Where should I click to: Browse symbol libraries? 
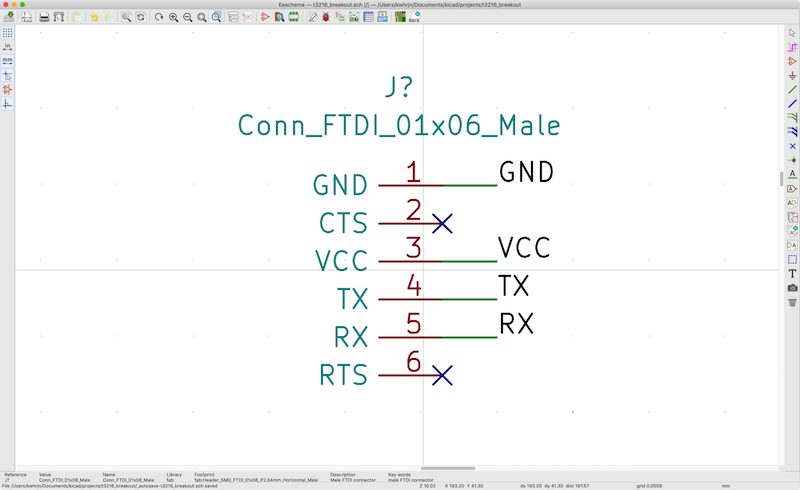pos(279,17)
